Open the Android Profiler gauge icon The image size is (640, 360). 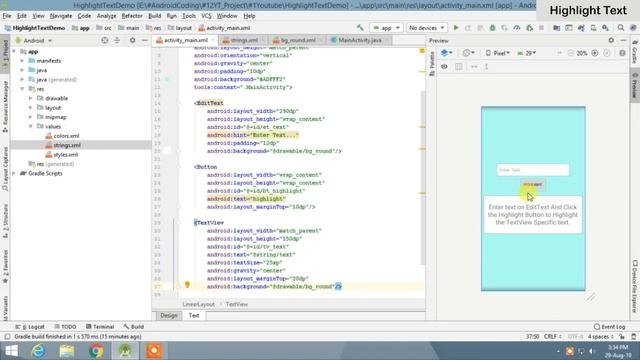tap(517, 28)
